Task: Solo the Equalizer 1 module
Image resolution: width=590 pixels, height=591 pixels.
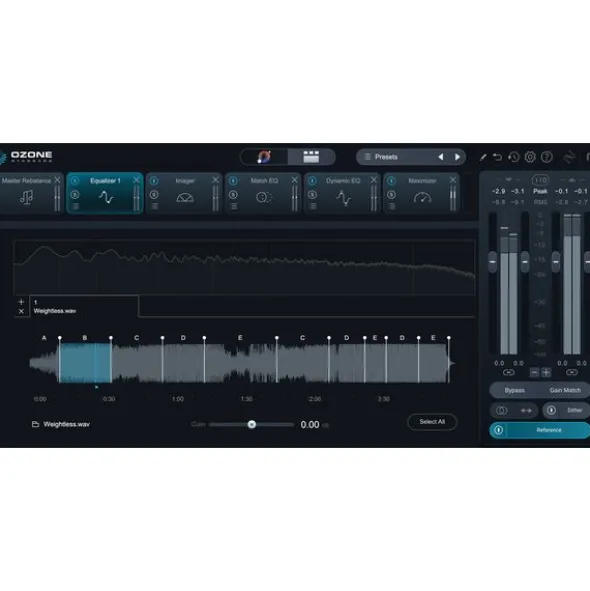Action: coord(75,195)
